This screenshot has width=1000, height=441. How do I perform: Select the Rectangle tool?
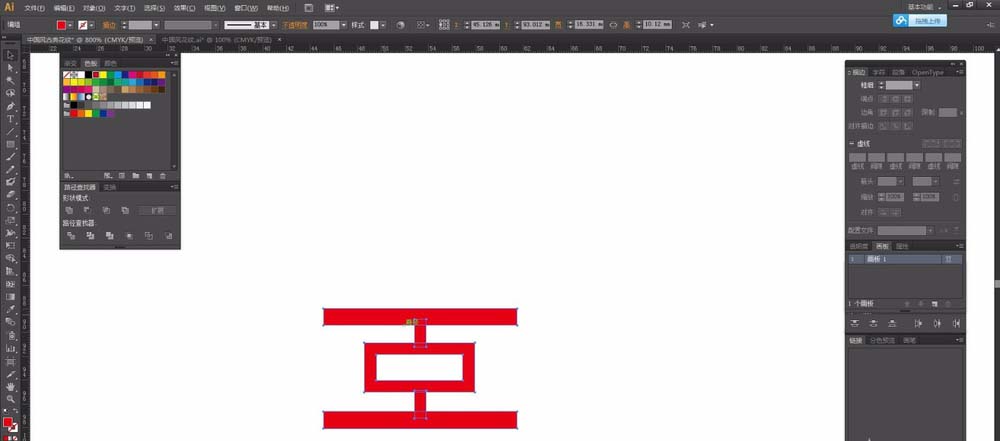tap(10, 145)
